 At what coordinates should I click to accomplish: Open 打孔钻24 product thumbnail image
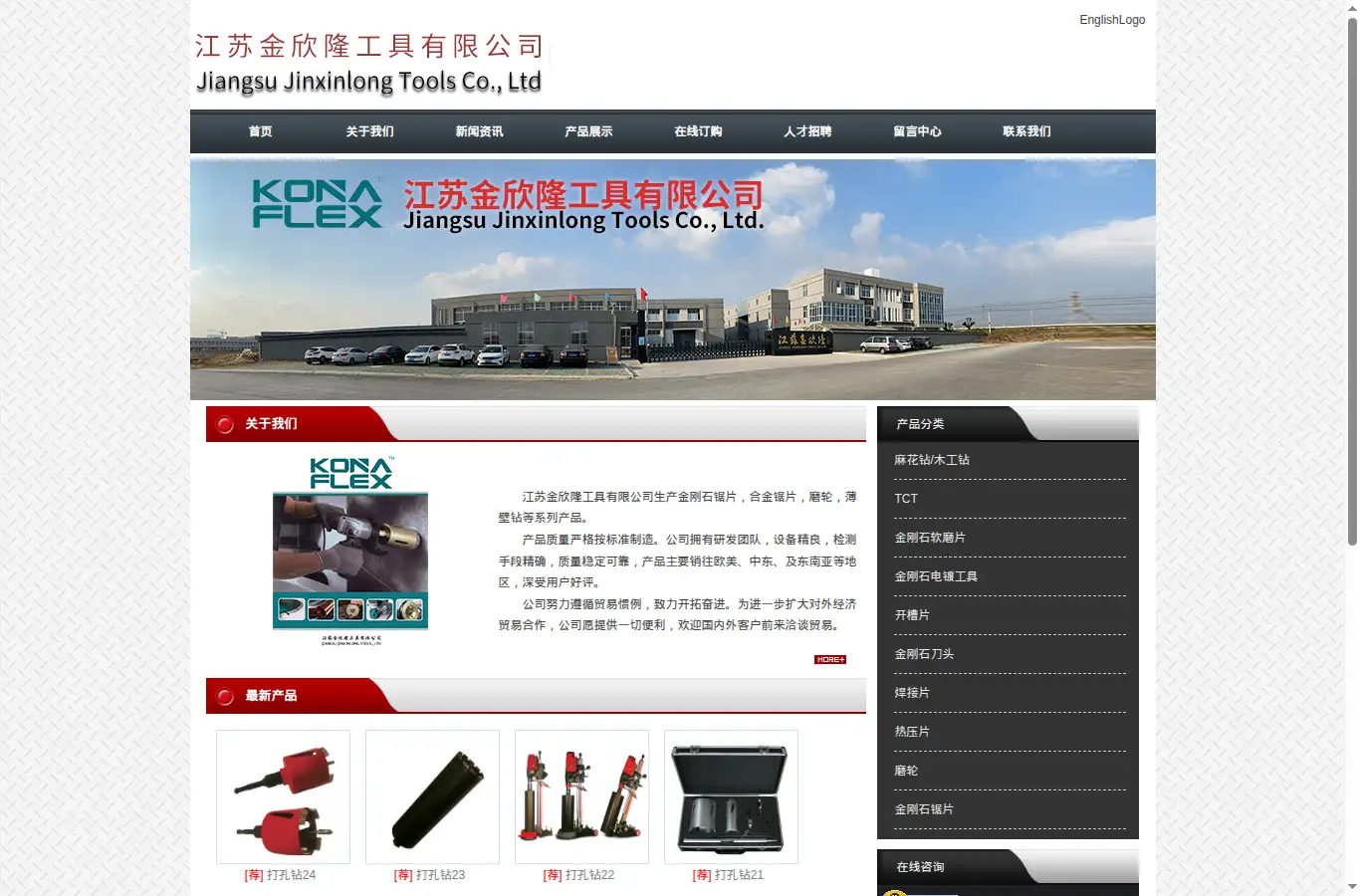pos(283,796)
